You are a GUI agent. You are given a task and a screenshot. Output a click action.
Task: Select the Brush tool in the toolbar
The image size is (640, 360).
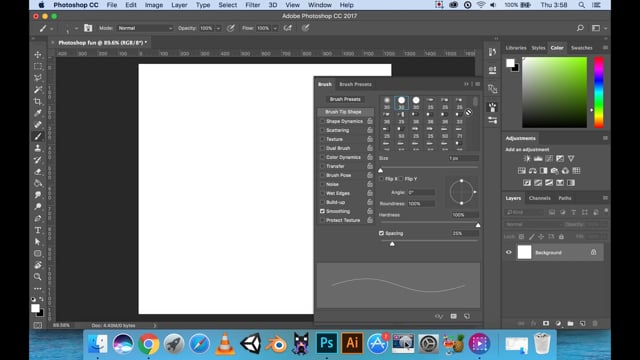click(x=38, y=136)
